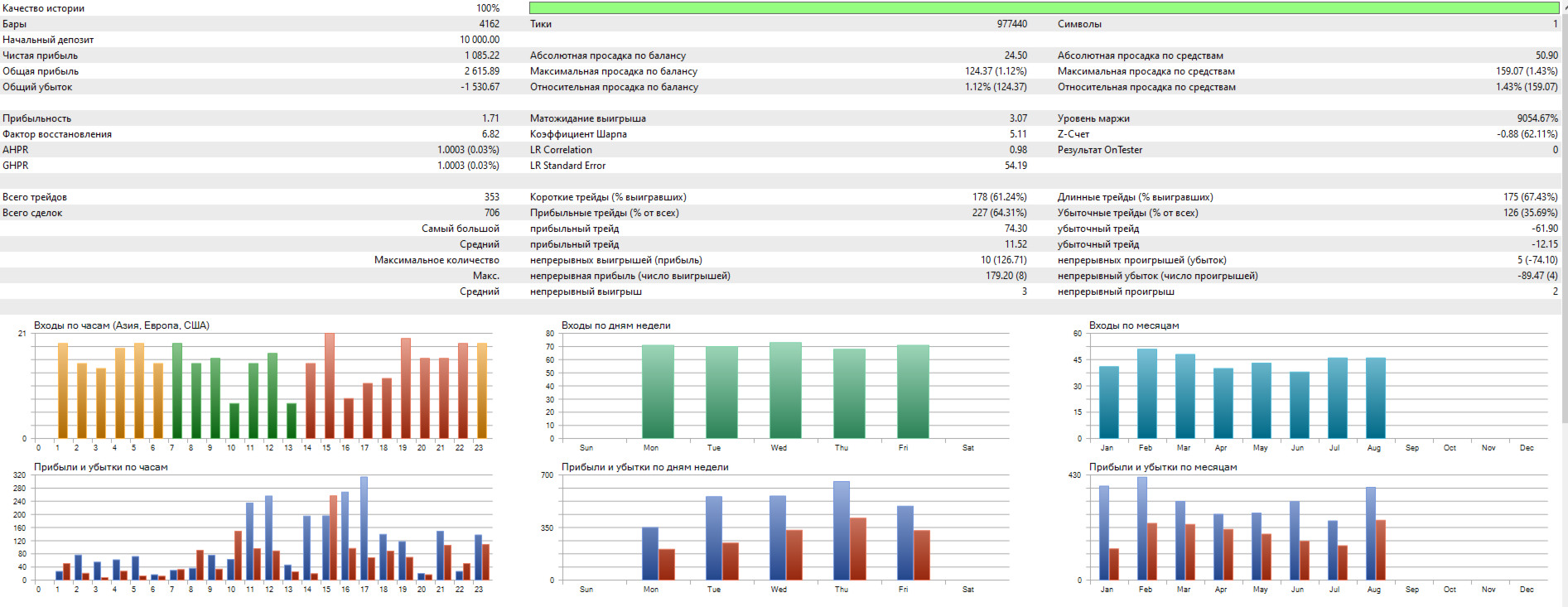
Task: Click the gross loss value '-1 530.67'
Action: click(480, 87)
